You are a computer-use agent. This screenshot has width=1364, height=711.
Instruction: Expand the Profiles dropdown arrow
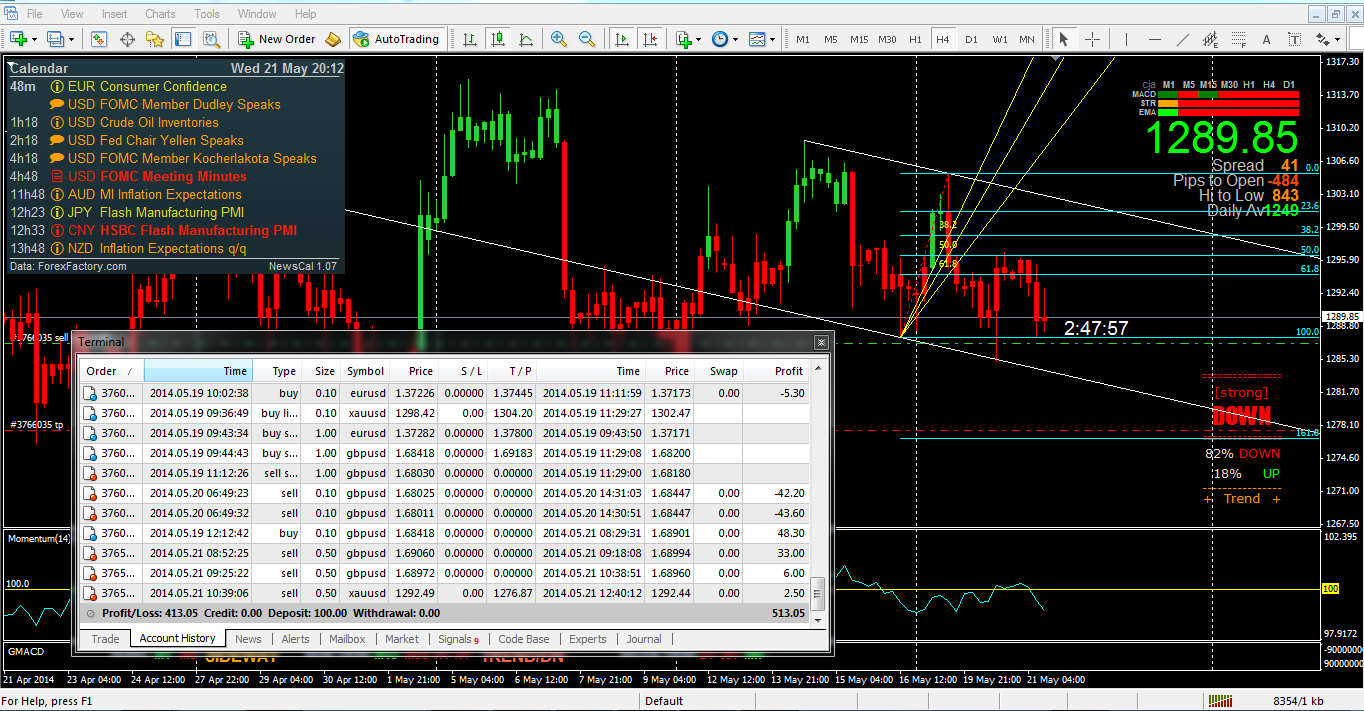pos(72,39)
